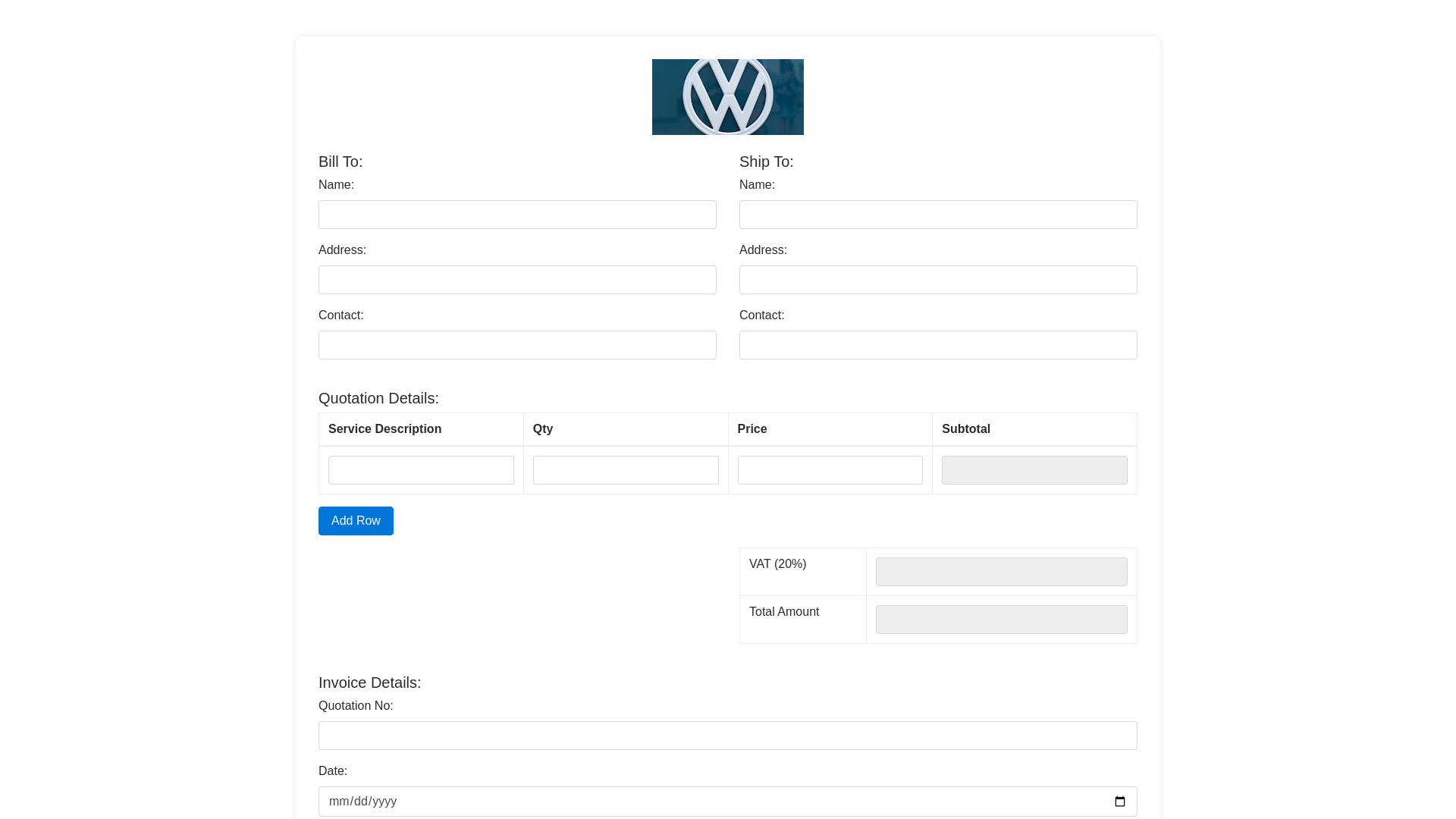Focus the Quotation No input
The width and height of the screenshot is (1456, 819).
pyautogui.click(x=727, y=736)
